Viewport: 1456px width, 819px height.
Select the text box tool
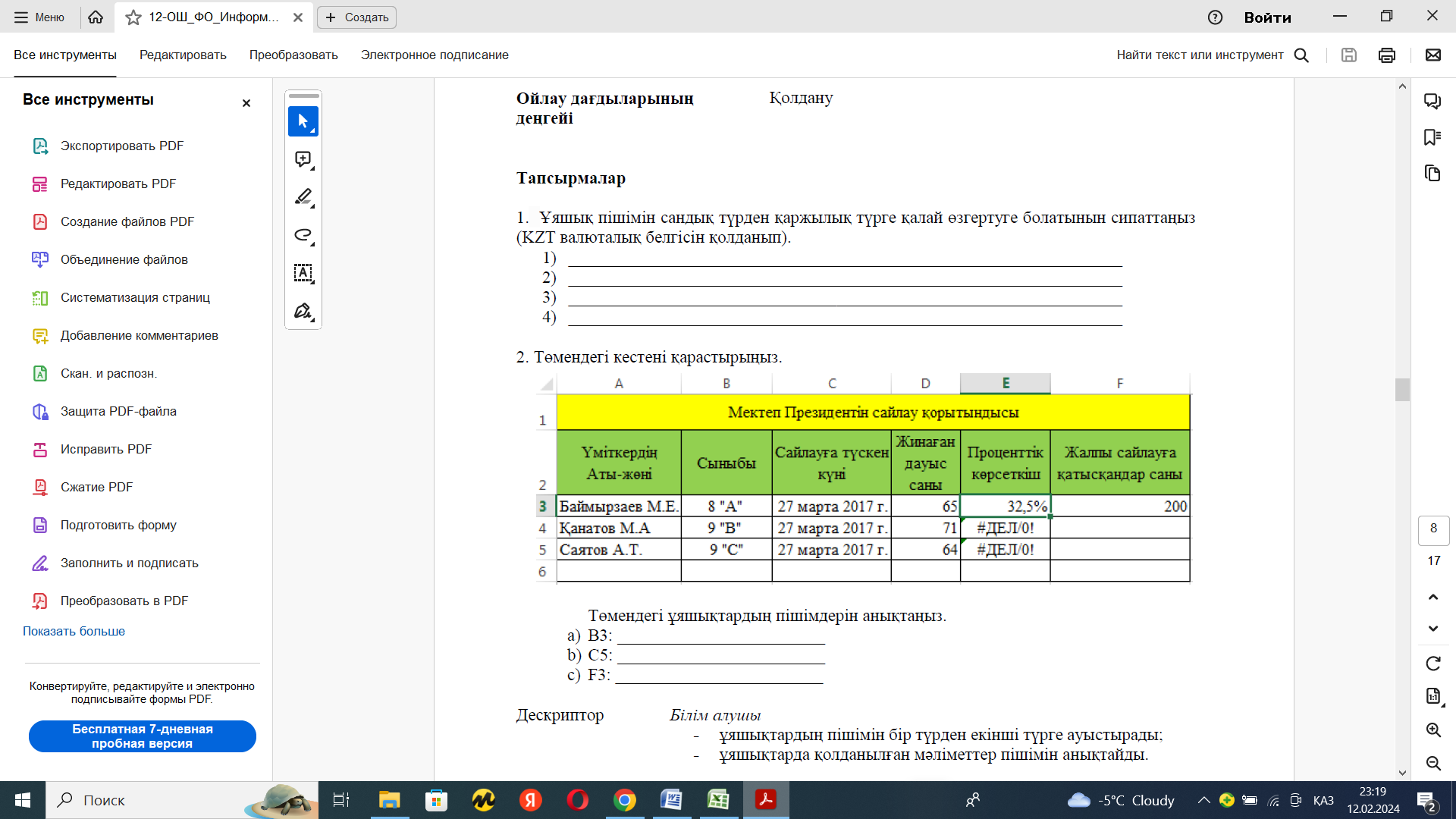(303, 273)
